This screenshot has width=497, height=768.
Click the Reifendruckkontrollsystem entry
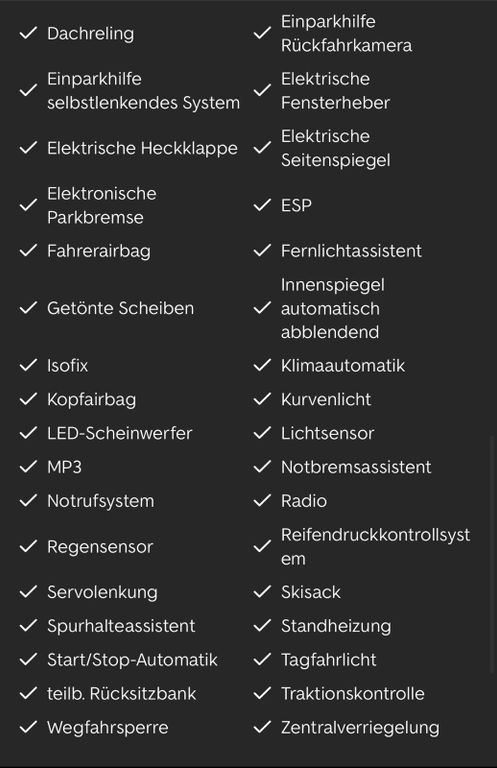[x=376, y=546]
